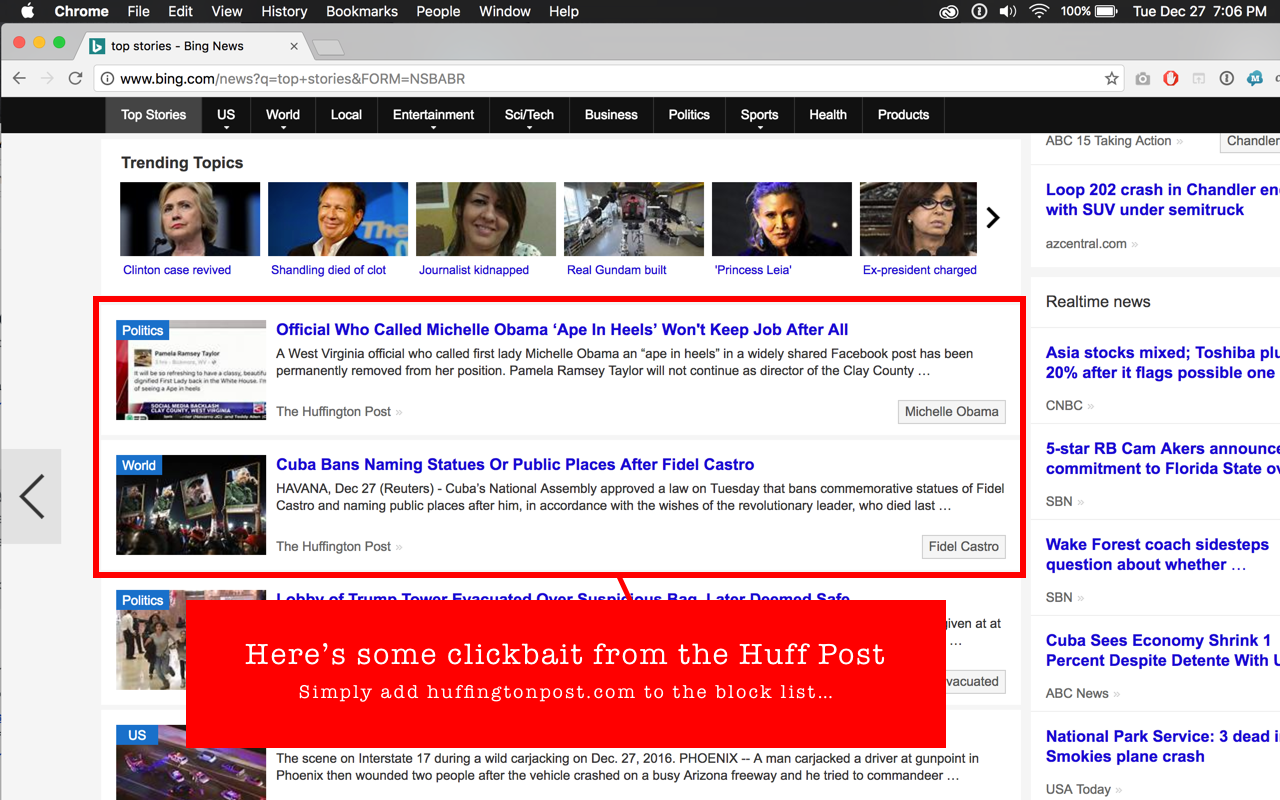Open The Huffington Post source under Obama article
The image size is (1280, 800).
333,411
